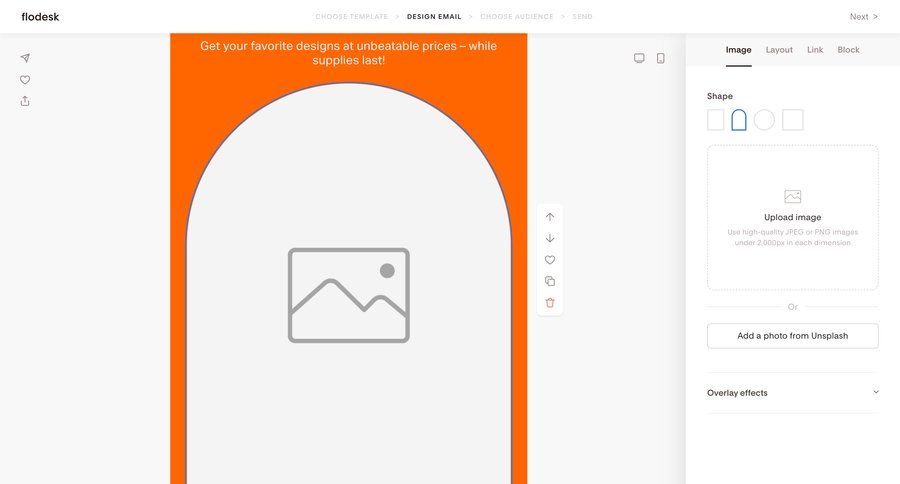Switch to desktop preview icon
900x484 pixels.
[639, 58]
